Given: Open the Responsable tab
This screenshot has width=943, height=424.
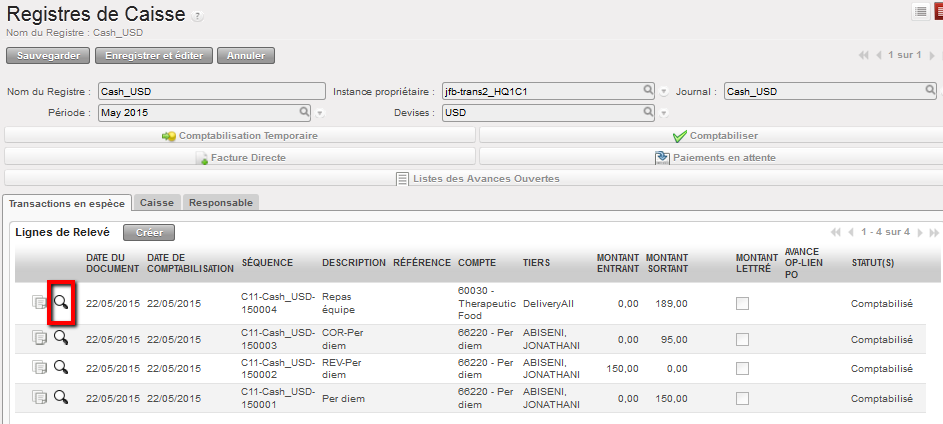Looking at the screenshot, I should pyautogui.click(x=221, y=203).
